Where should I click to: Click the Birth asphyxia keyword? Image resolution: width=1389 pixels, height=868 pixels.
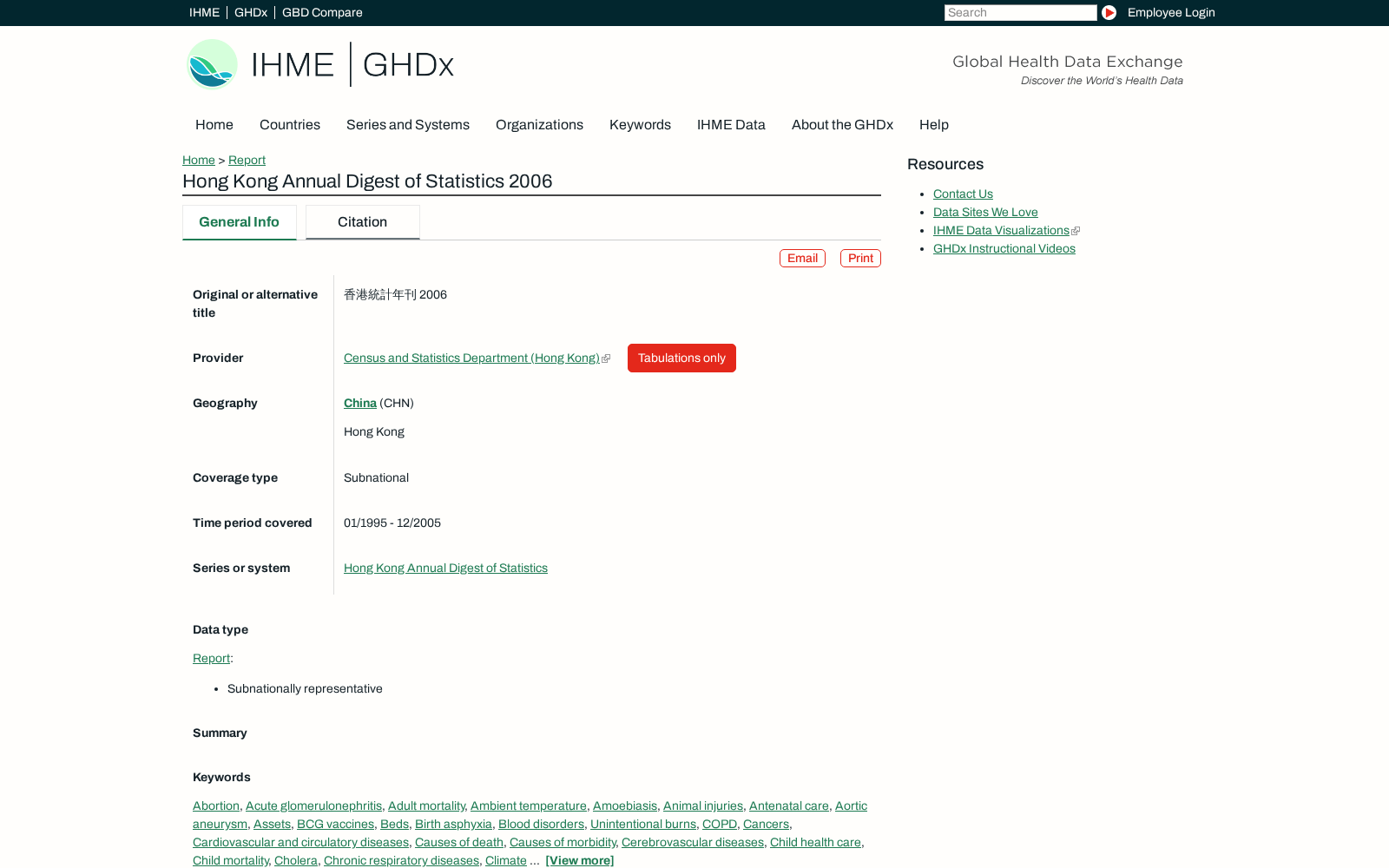[x=453, y=824]
